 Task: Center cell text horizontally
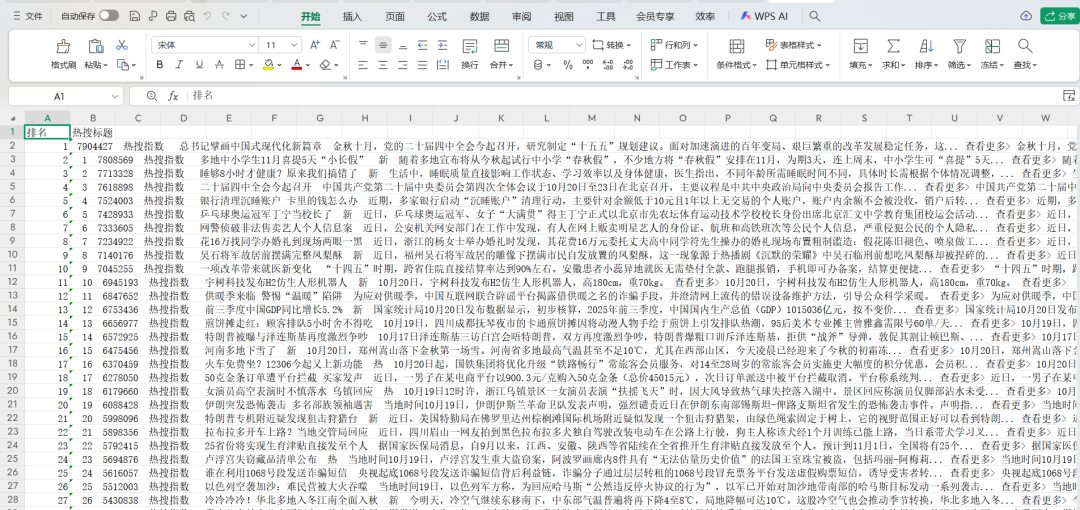[384, 65]
